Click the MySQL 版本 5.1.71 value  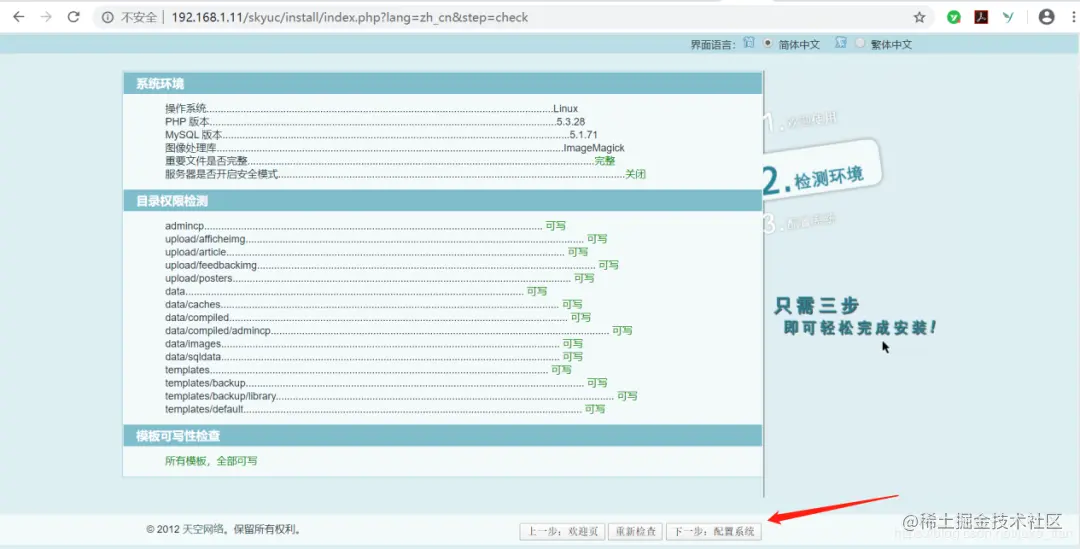point(583,134)
